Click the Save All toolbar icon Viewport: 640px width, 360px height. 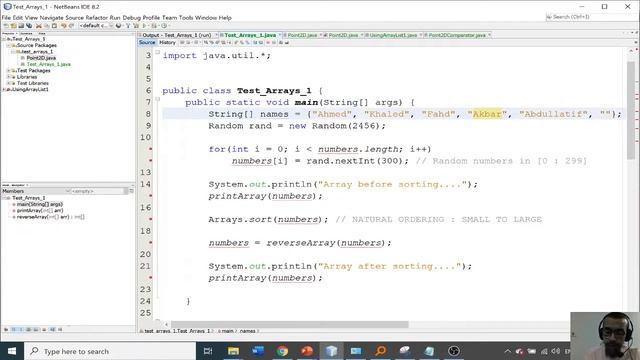point(29,26)
